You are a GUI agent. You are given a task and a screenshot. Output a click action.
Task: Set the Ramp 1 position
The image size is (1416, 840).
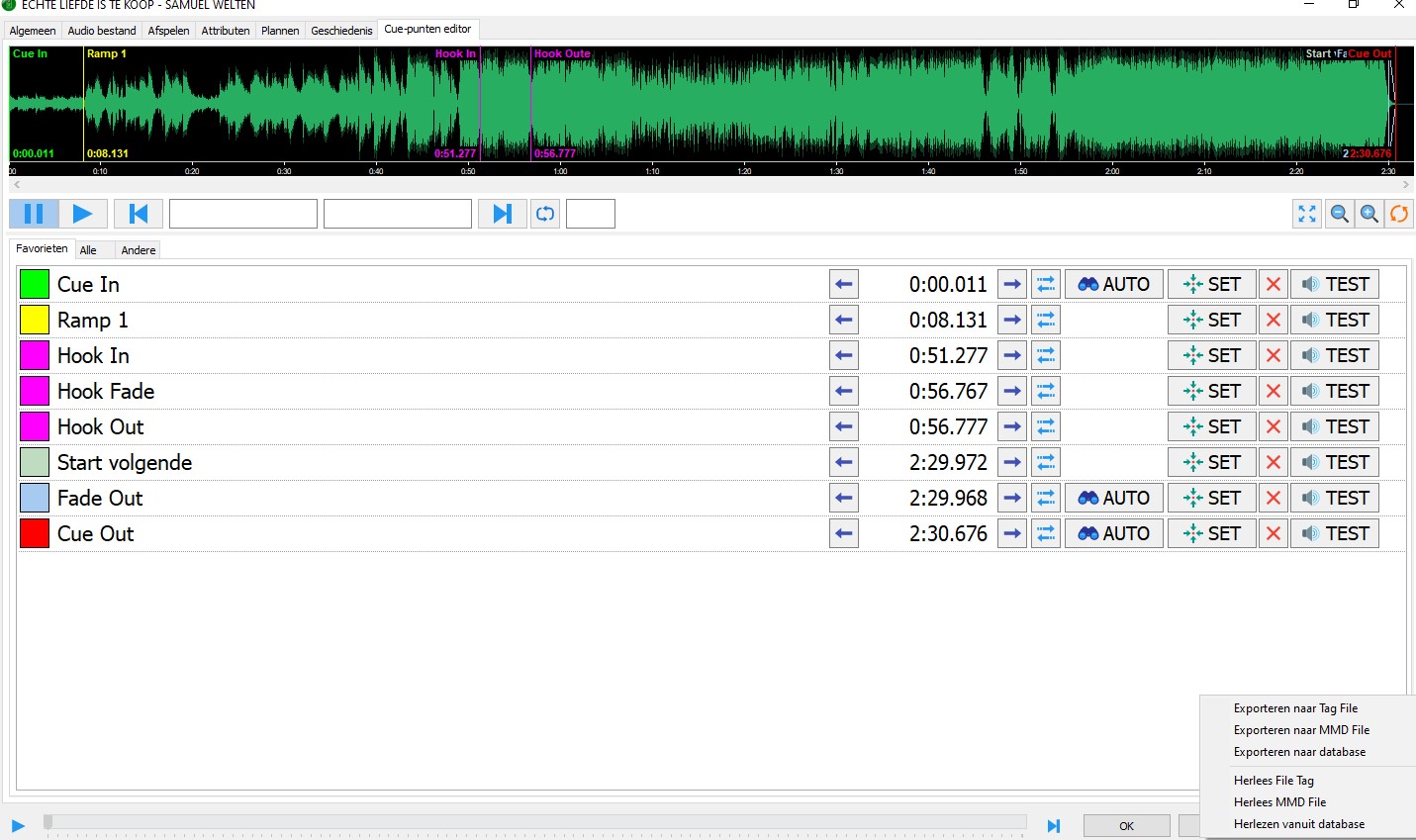pos(1212,321)
